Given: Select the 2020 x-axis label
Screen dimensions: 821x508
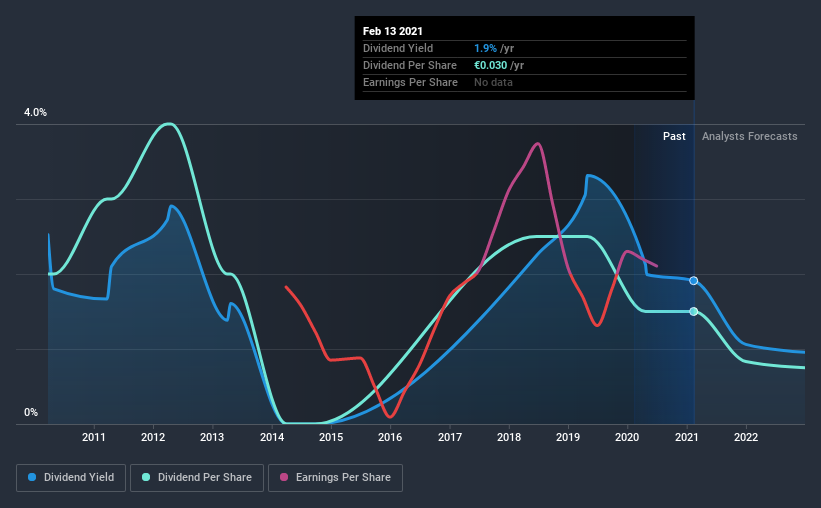Looking at the screenshot, I should 627,437.
